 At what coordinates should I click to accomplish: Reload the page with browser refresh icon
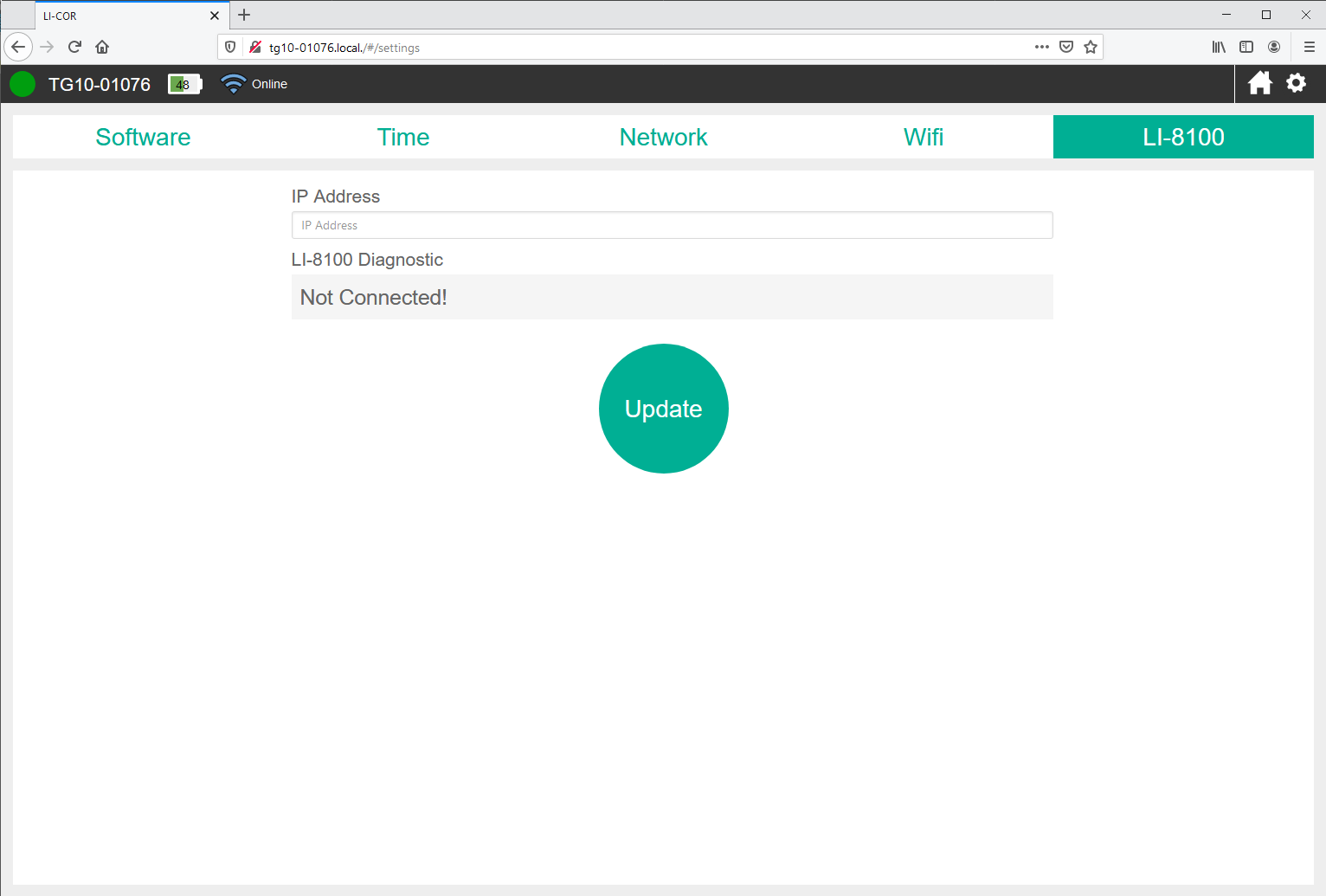[74, 47]
